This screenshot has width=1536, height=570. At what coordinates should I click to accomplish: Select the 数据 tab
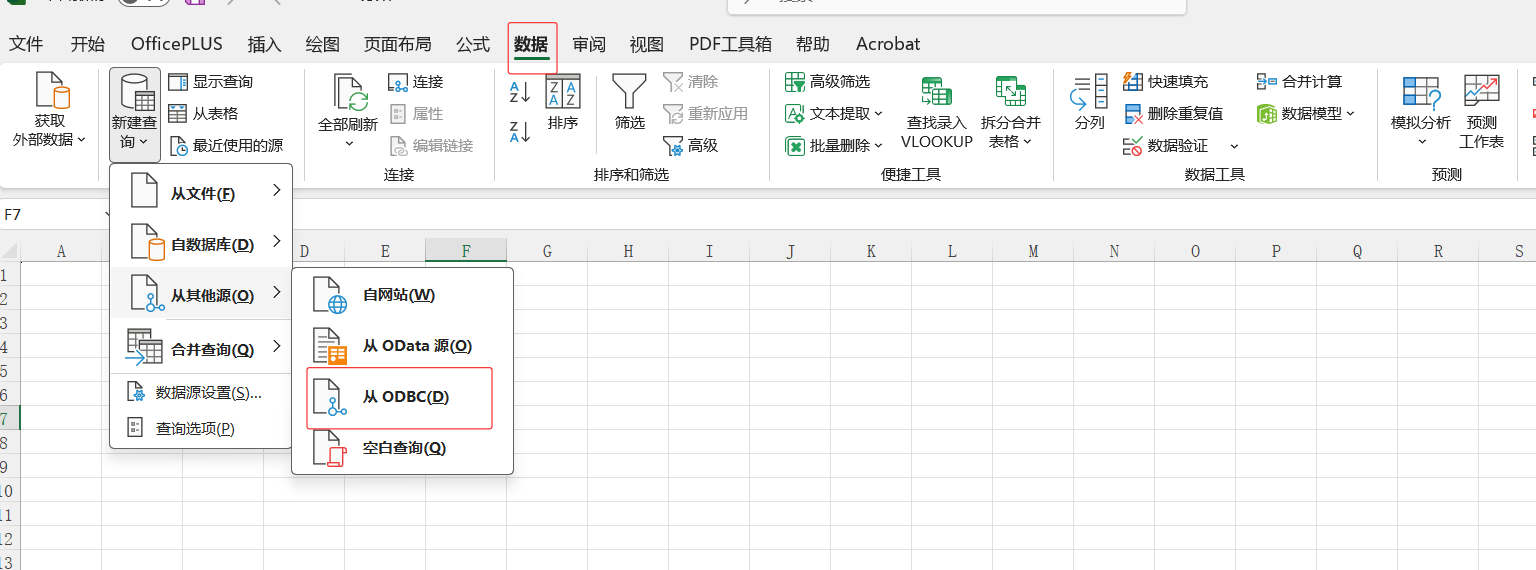tap(531, 44)
